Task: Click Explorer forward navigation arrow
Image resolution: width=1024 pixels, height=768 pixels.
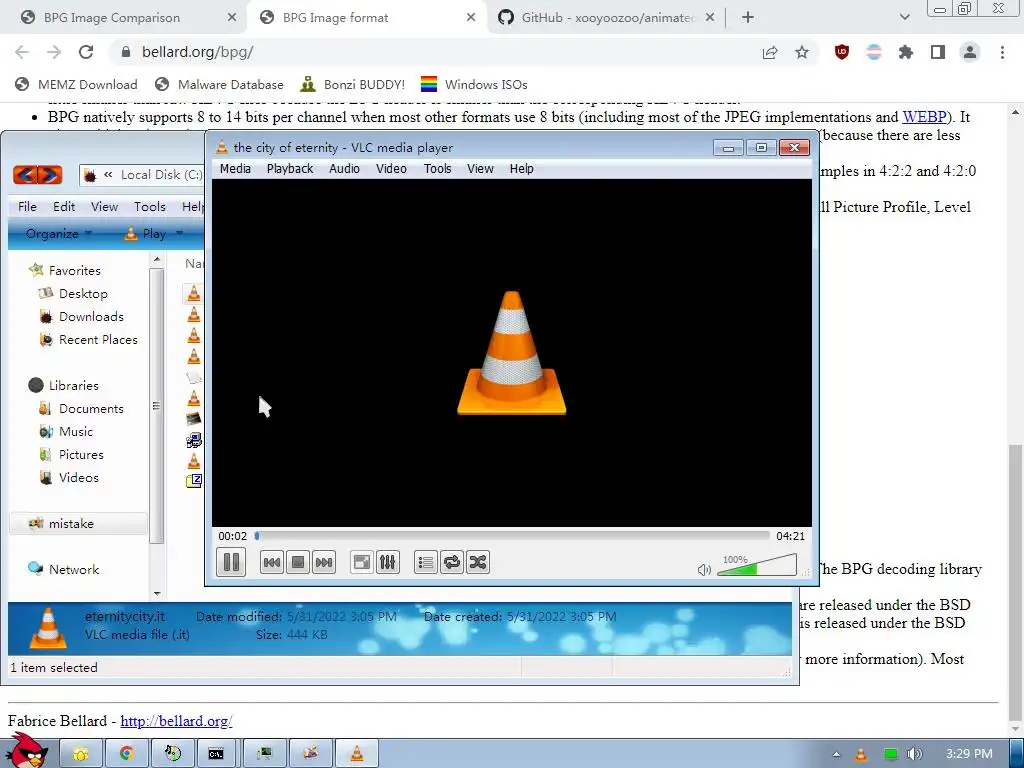Action: [x=50, y=175]
